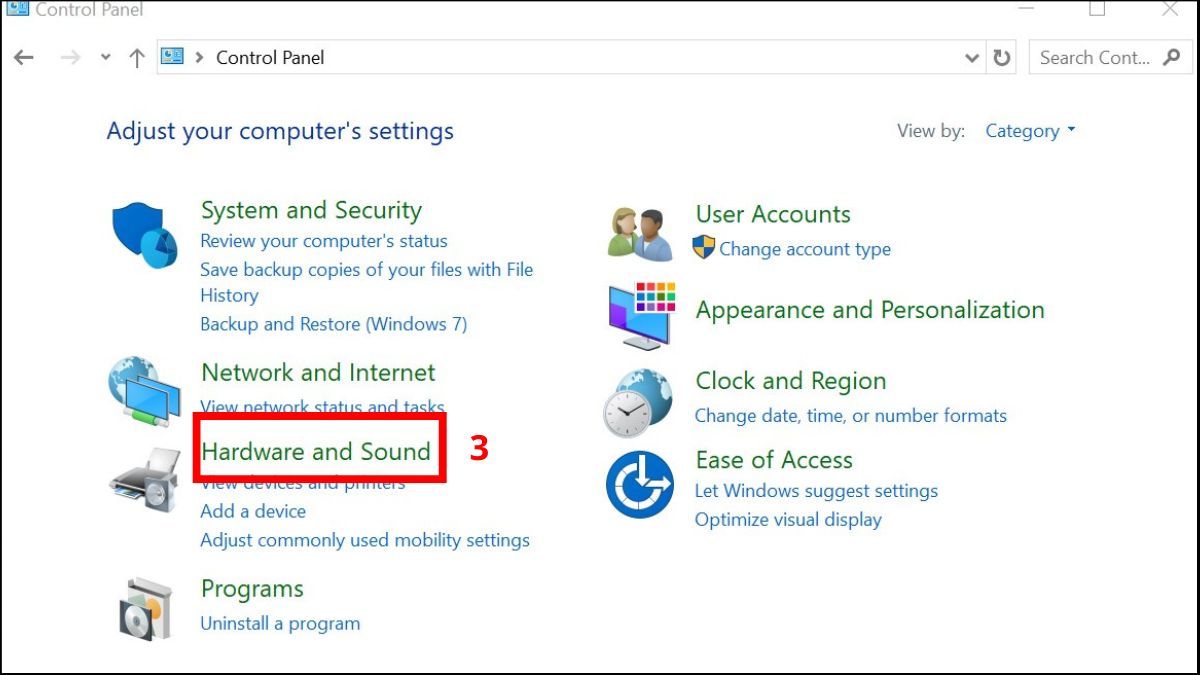
Task: Open Backup and Restore (Windows 7)
Action: 333,324
